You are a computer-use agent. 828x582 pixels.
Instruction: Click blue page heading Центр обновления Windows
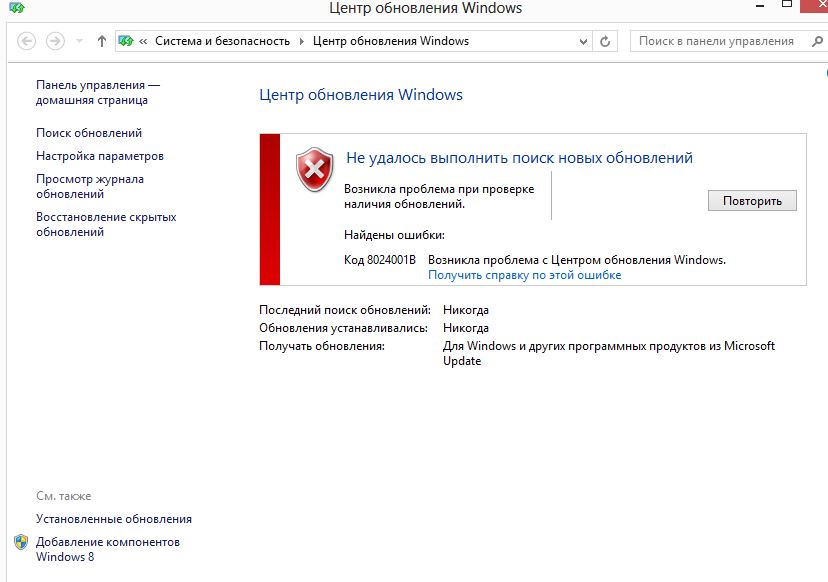361,95
